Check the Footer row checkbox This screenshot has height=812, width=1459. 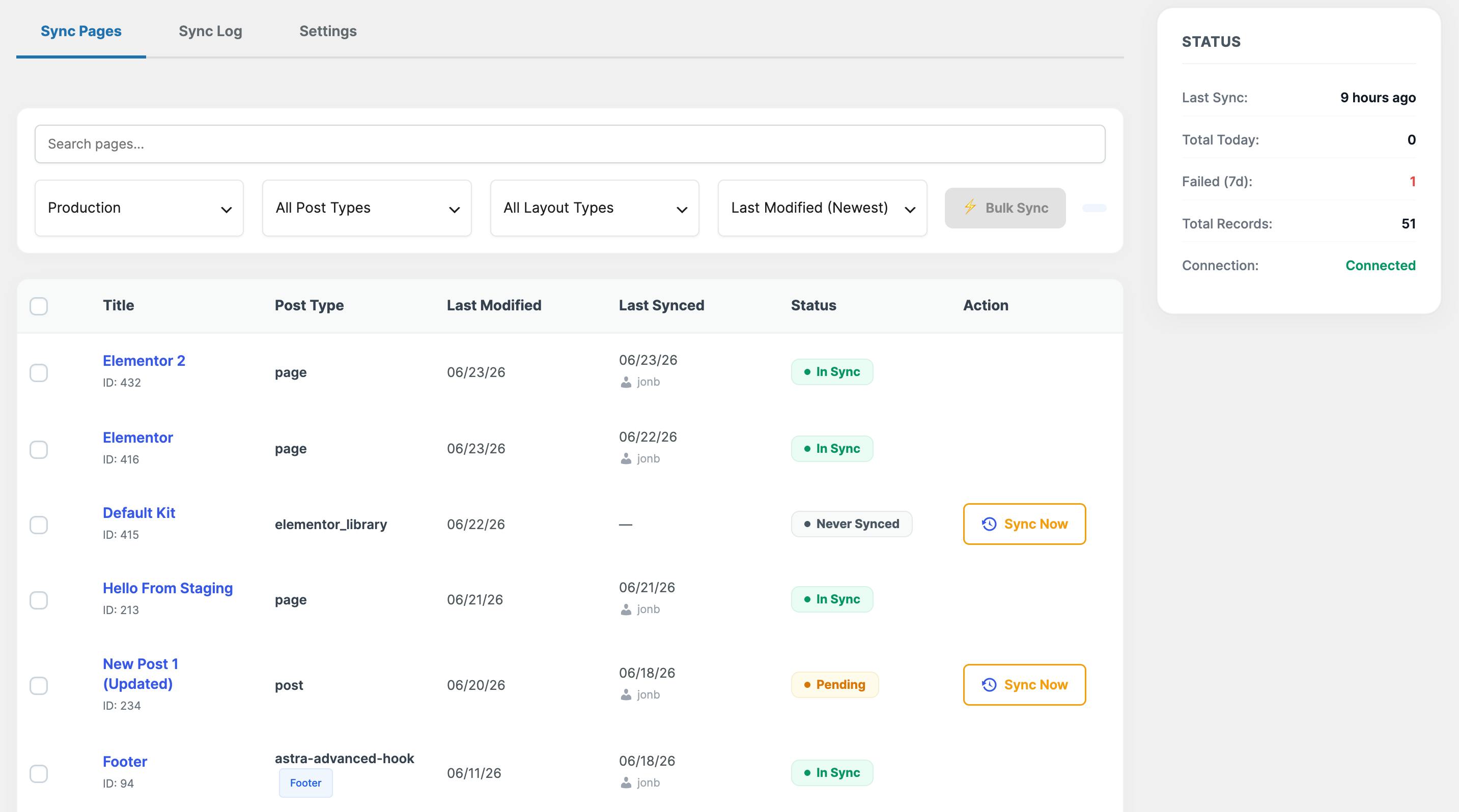pos(39,773)
